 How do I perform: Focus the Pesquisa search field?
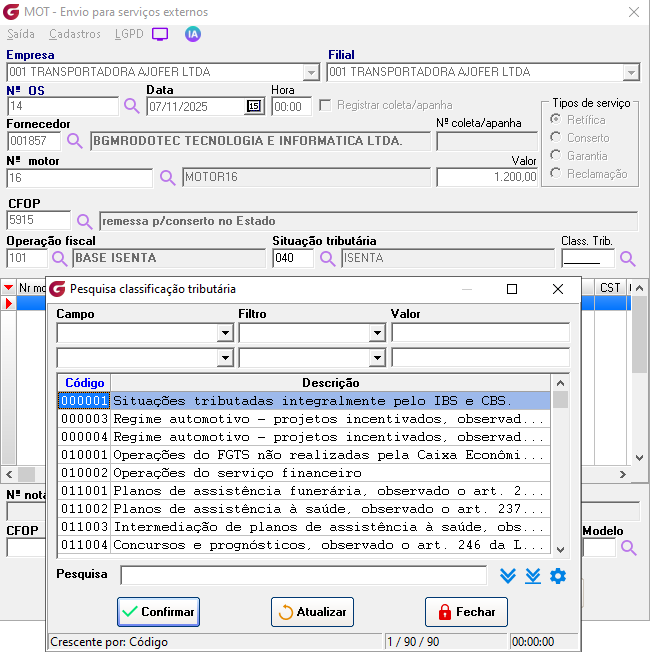pyautogui.click(x=303, y=575)
